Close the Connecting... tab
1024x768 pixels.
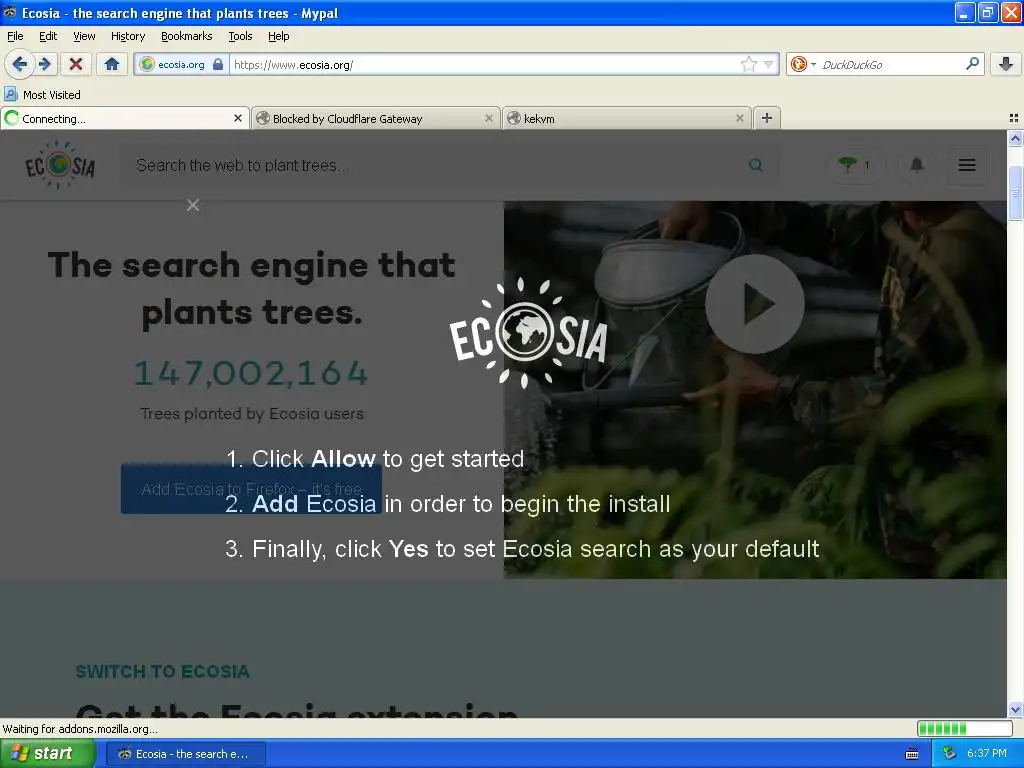click(x=238, y=118)
